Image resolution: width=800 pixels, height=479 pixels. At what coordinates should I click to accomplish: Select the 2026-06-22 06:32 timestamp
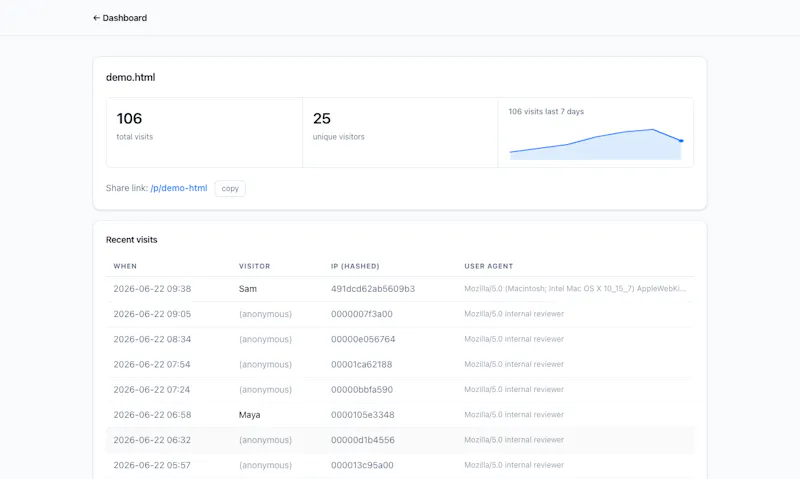click(152, 440)
